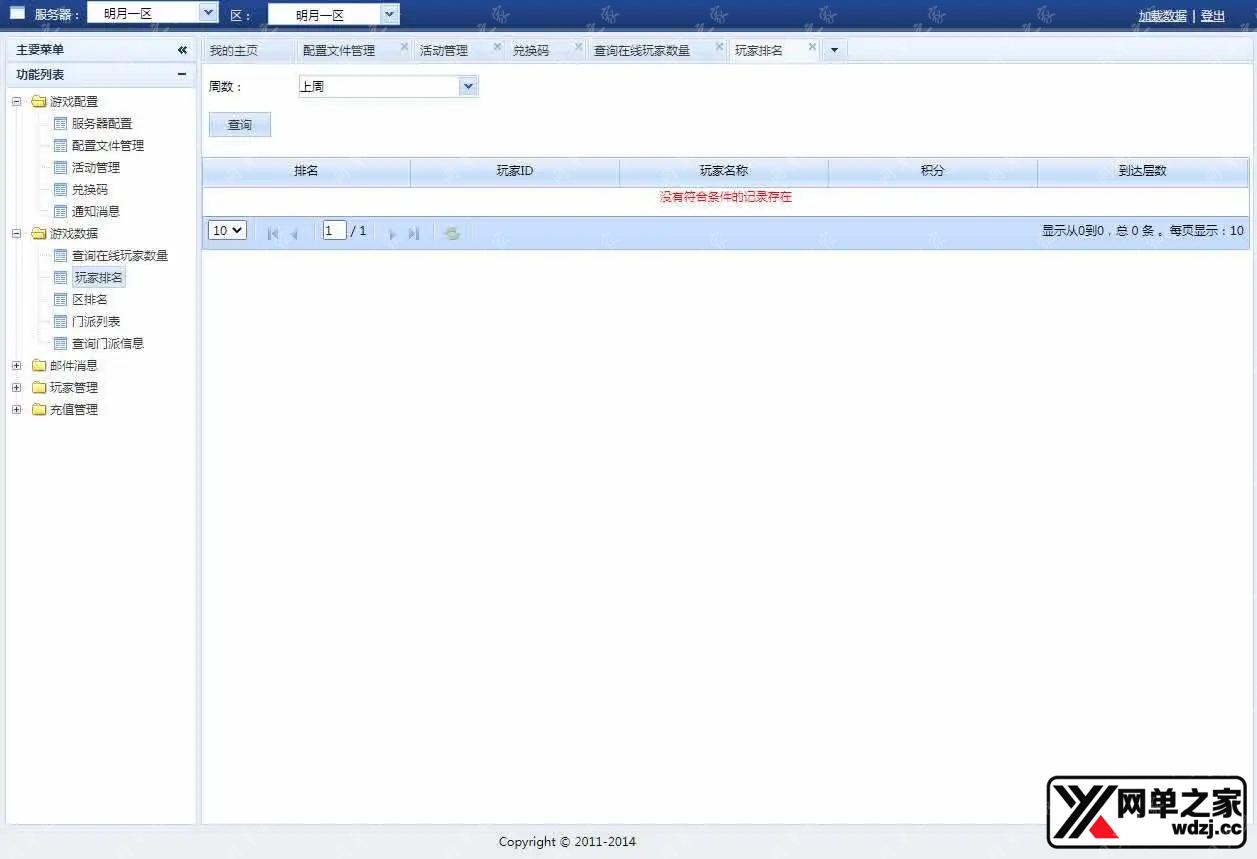Close the 配置文件管理 tab
This screenshot has height=859, width=1257.
404,47
